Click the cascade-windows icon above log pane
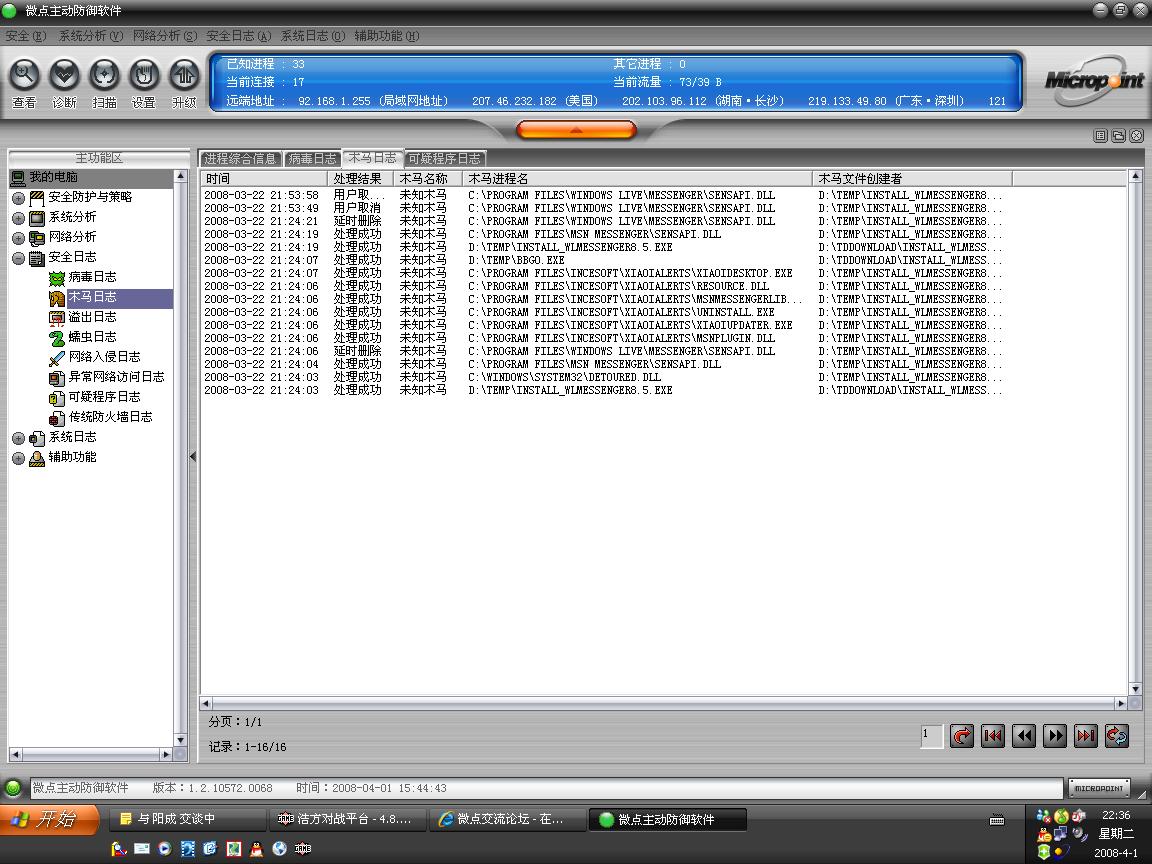1152x864 pixels. [1119, 136]
